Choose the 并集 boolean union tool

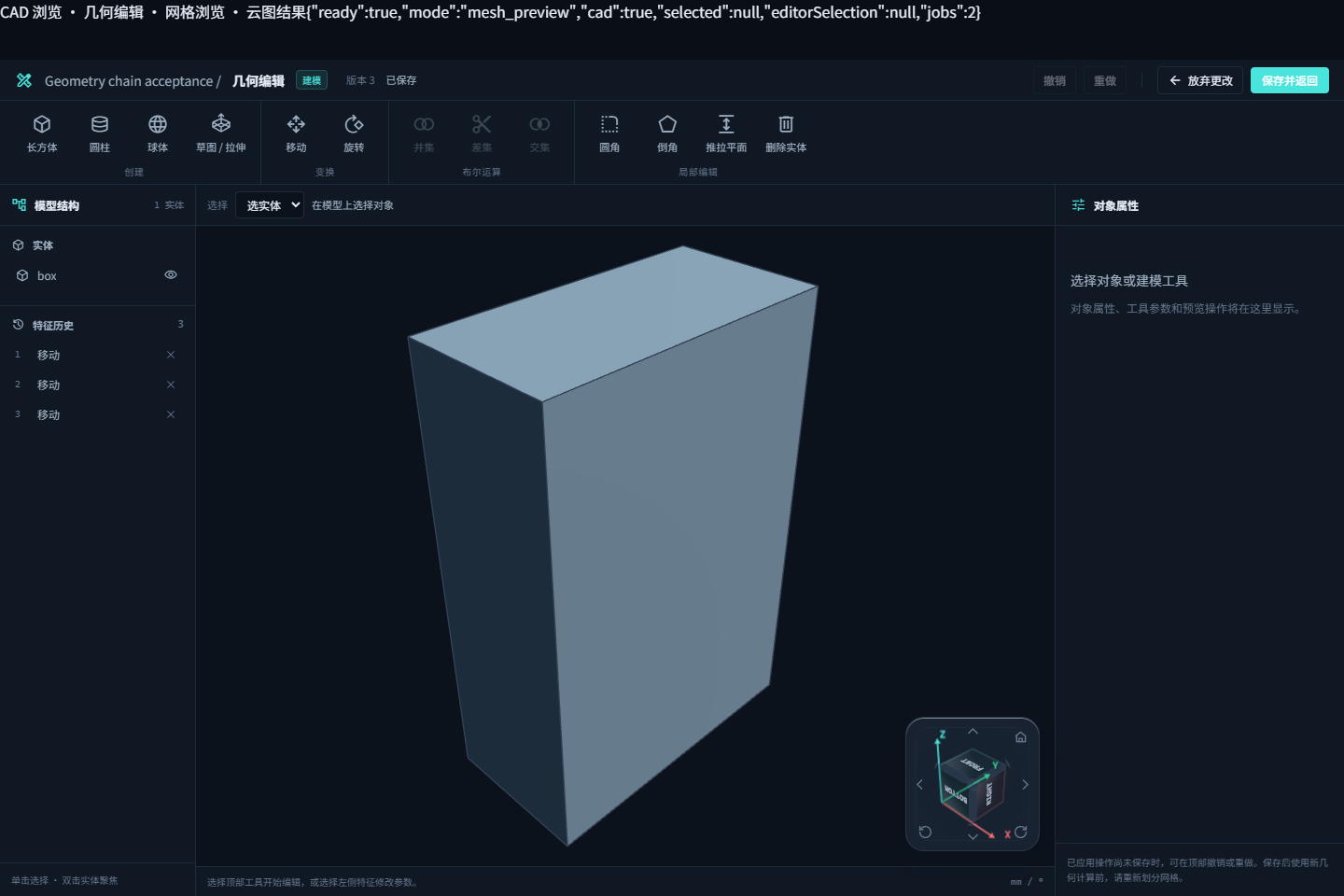[424, 133]
